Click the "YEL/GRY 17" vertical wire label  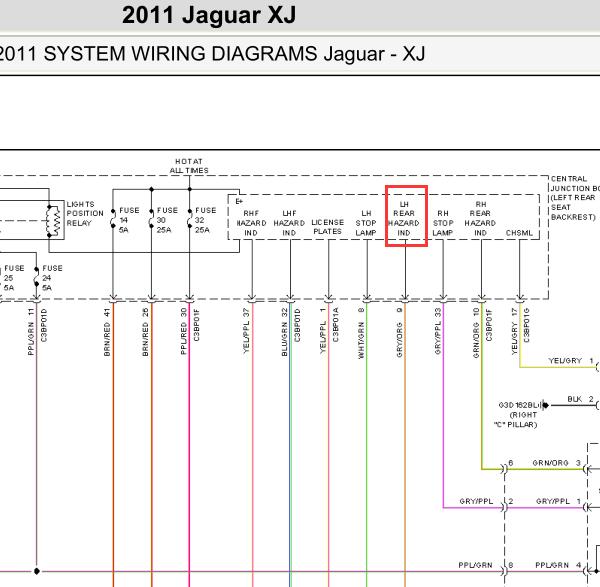[x=515, y=331]
